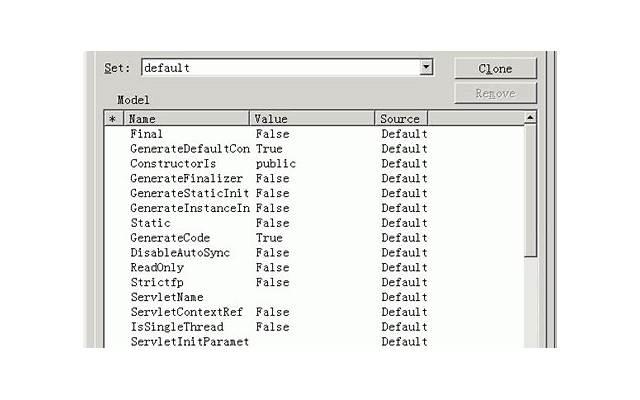Viewport: 640px width, 400px height.
Task: Click the ReadOnly property name
Action: (156, 268)
